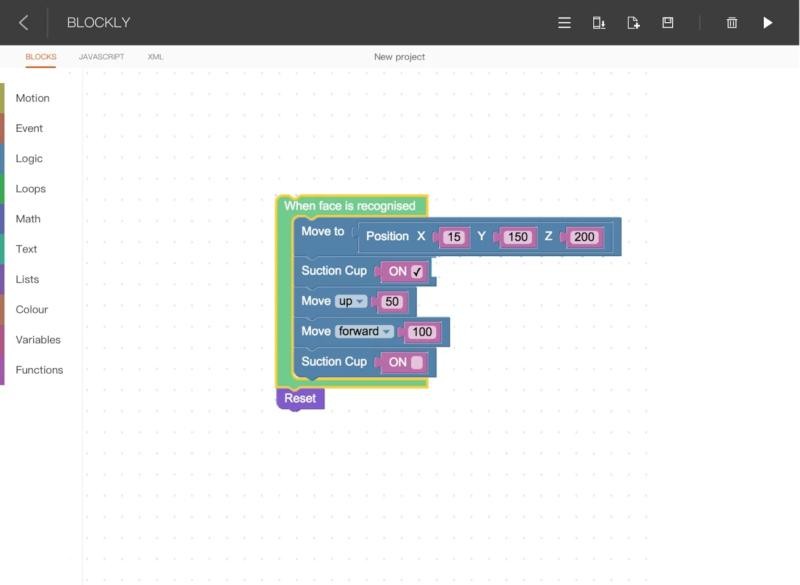Open the Loops block category
This screenshot has height=585, width=800.
[30, 189]
